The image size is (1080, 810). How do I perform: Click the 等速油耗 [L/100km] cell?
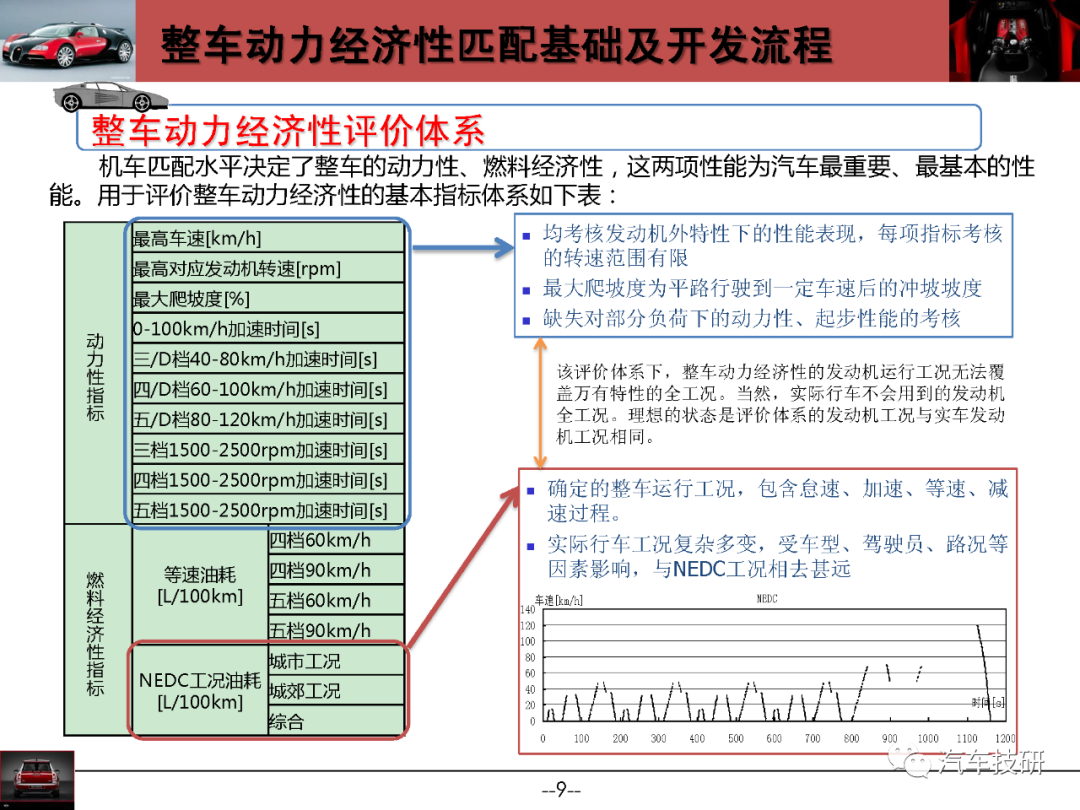pos(200,585)
